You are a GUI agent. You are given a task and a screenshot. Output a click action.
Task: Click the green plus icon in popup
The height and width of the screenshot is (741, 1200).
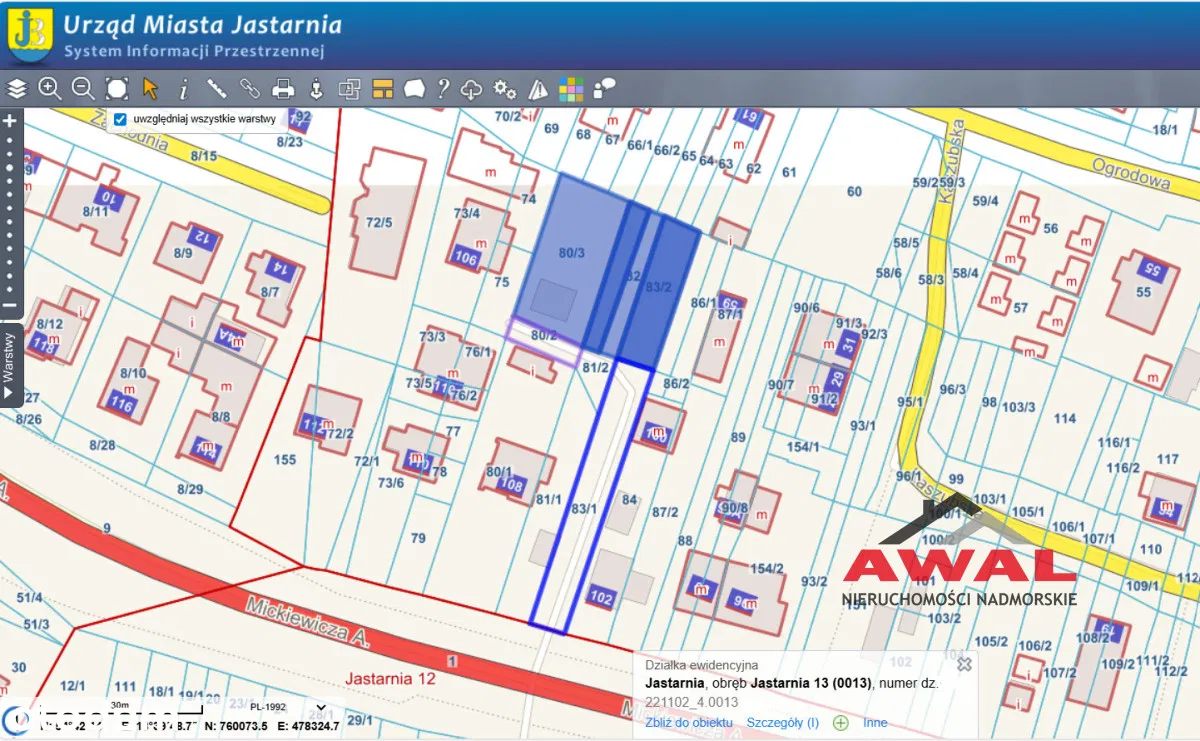pos(840,723)
